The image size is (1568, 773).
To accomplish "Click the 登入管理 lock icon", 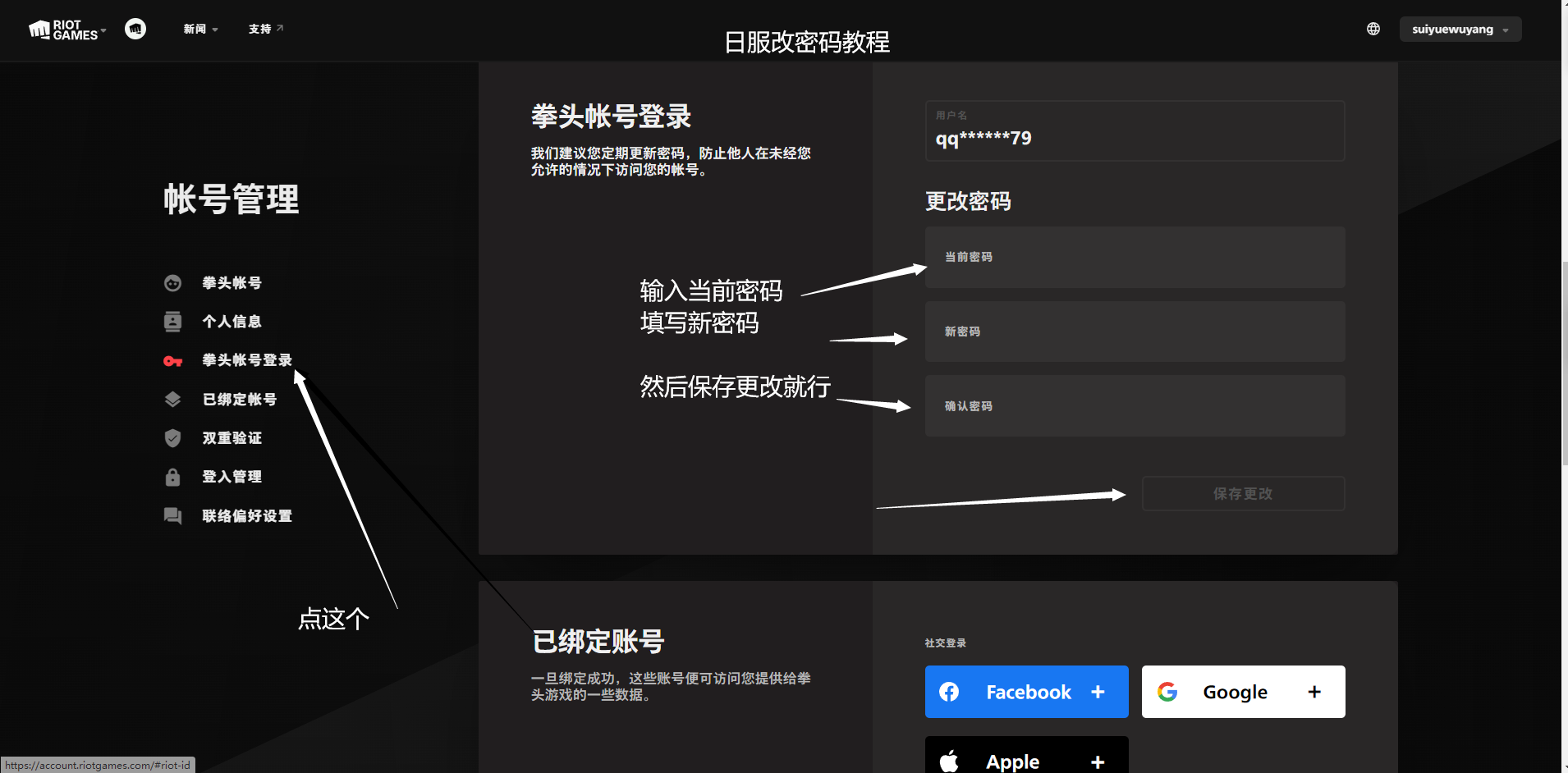I will 172,477.
